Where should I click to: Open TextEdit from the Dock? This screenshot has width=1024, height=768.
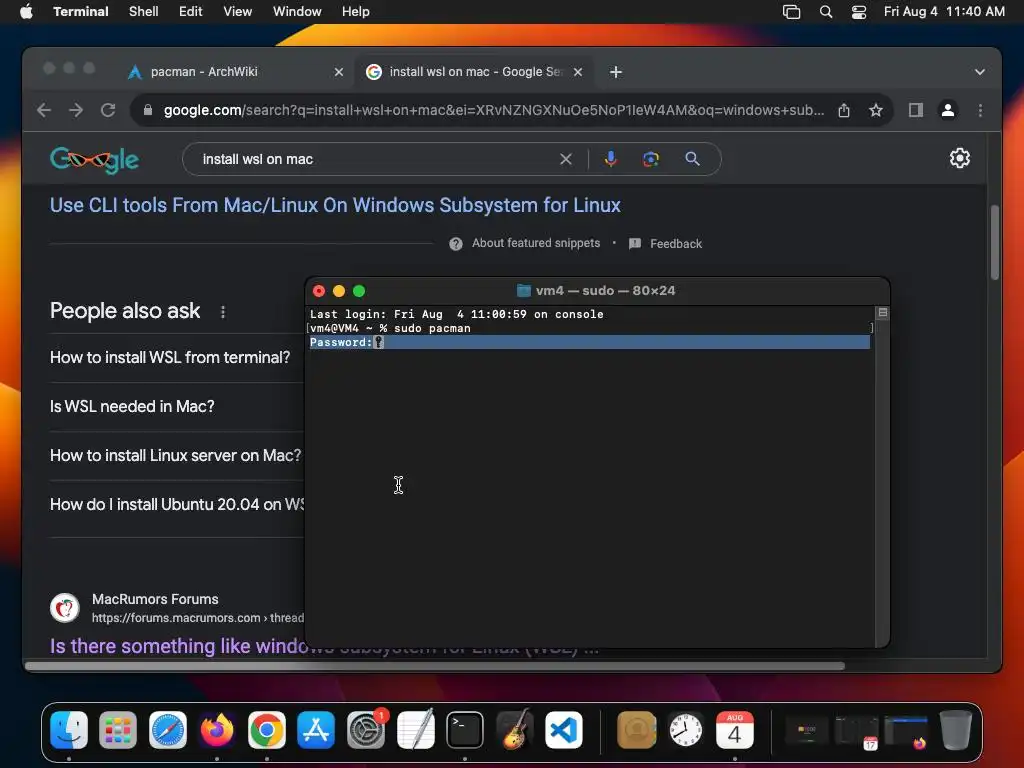coord(415,730)
